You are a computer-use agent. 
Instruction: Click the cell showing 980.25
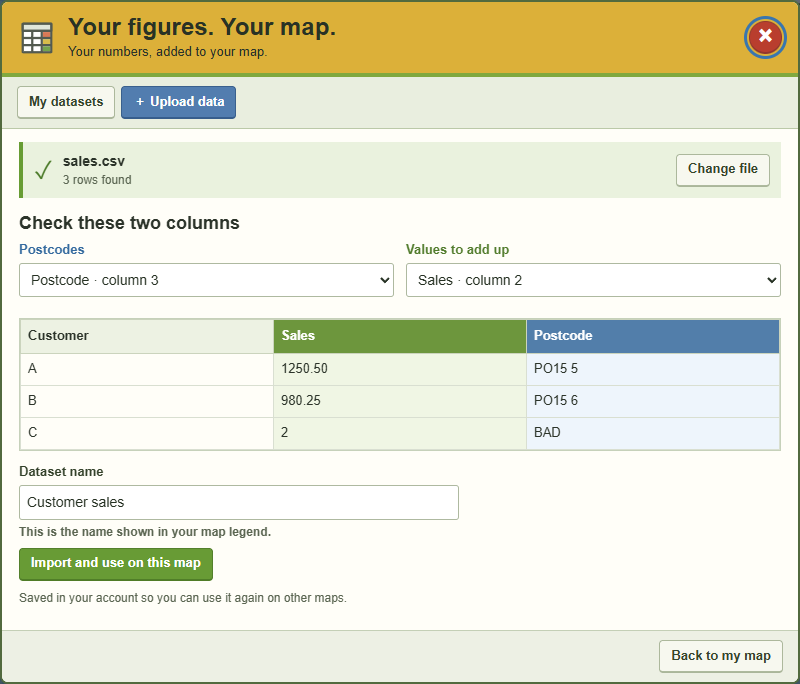click(400, 401)
